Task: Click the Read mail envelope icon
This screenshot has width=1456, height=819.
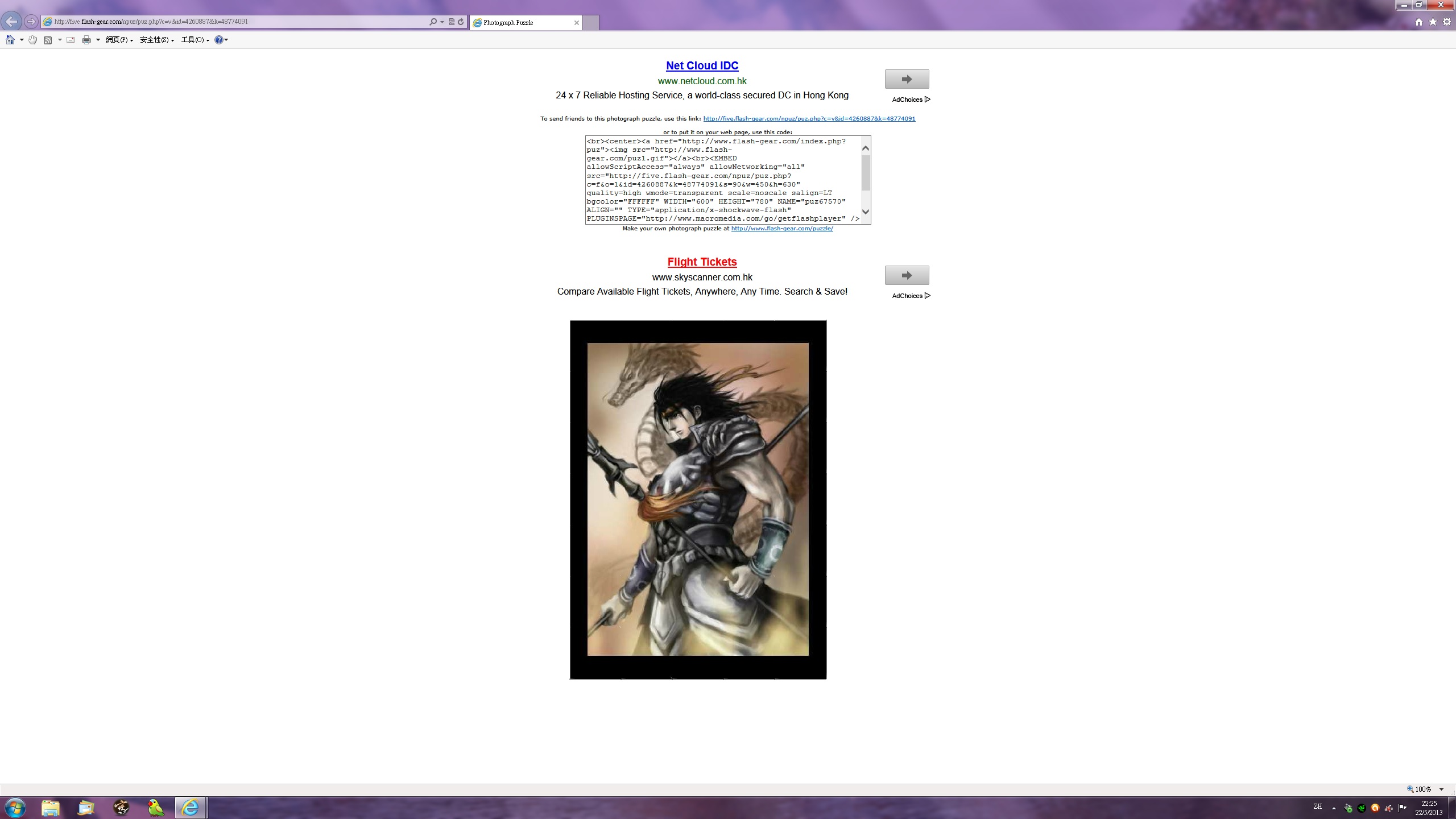Action: 71,40
